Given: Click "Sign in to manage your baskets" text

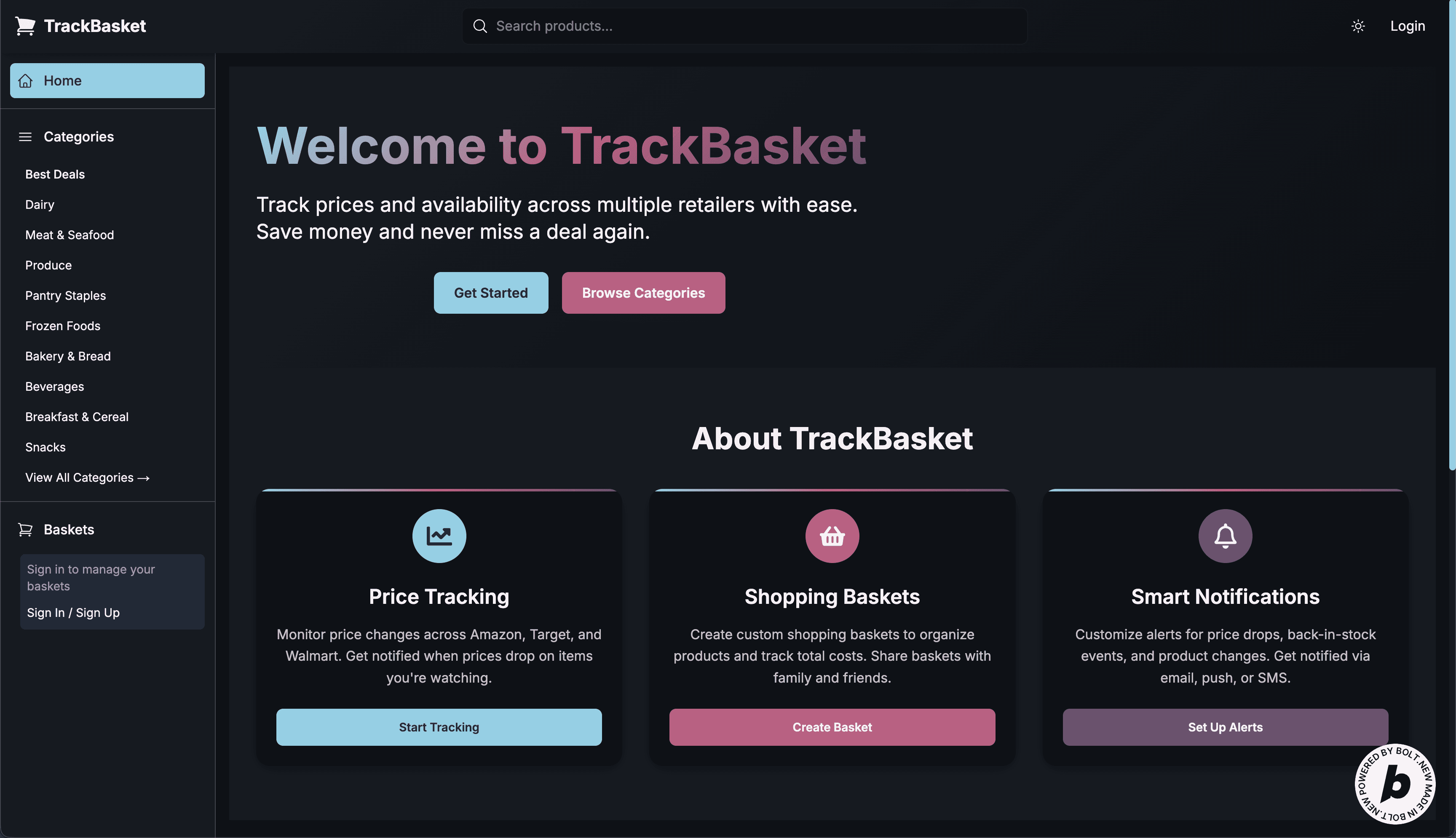Looking at the screenshot, I should (91, 577).
